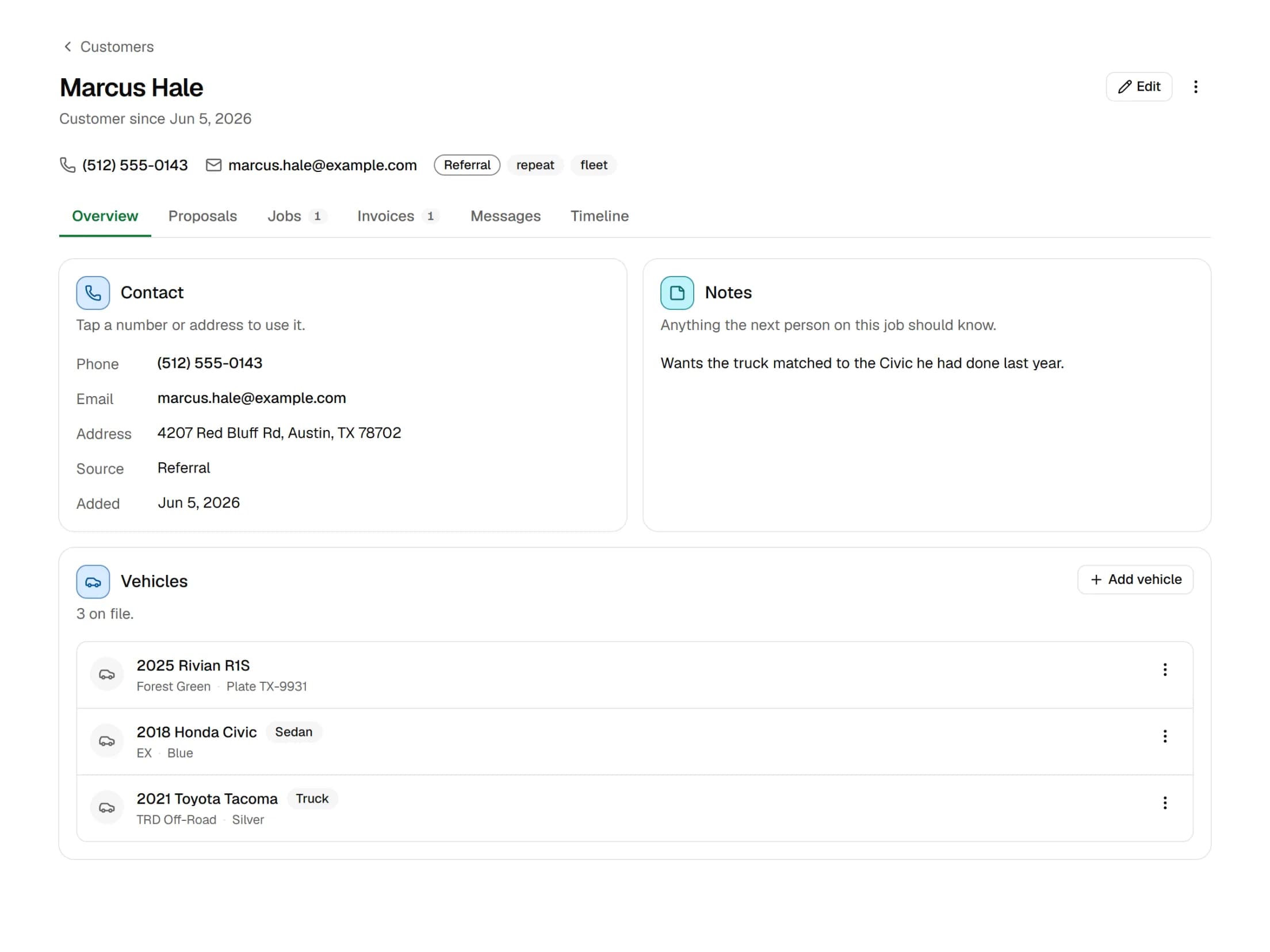Screen dimensions: 1270x952
Task: Click the Invoices tab count badge
Action: pos(430,216)
